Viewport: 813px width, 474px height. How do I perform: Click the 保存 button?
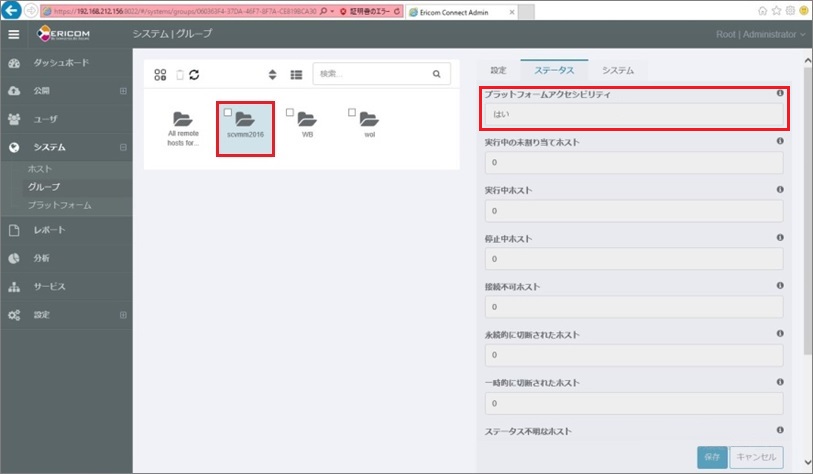[712, 456]
